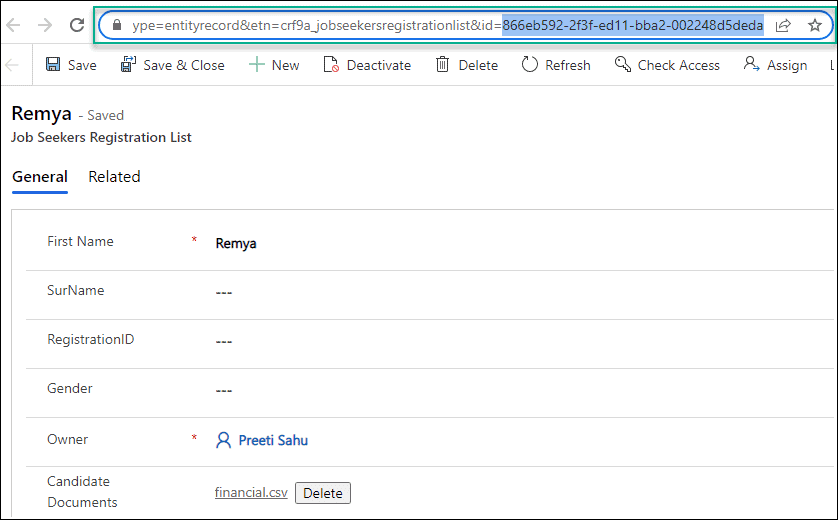Click the Job Seekers Registration List subtitle

coord(101,137)
